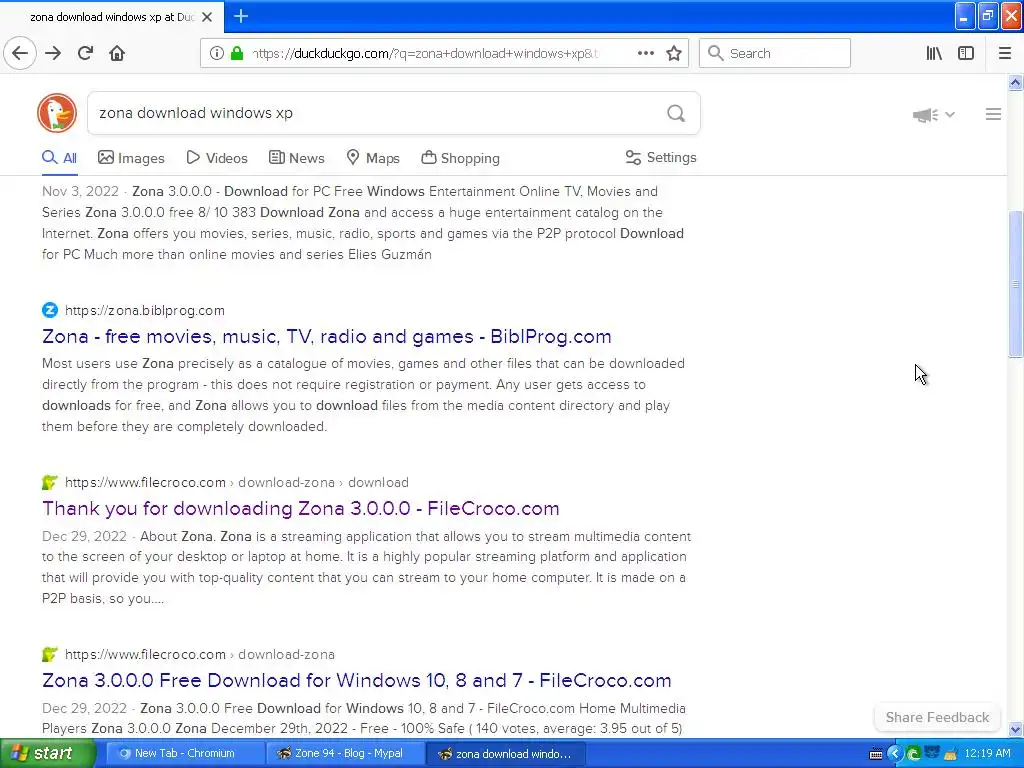
Task: Open a new browser tab with plus
Action: 241,16
